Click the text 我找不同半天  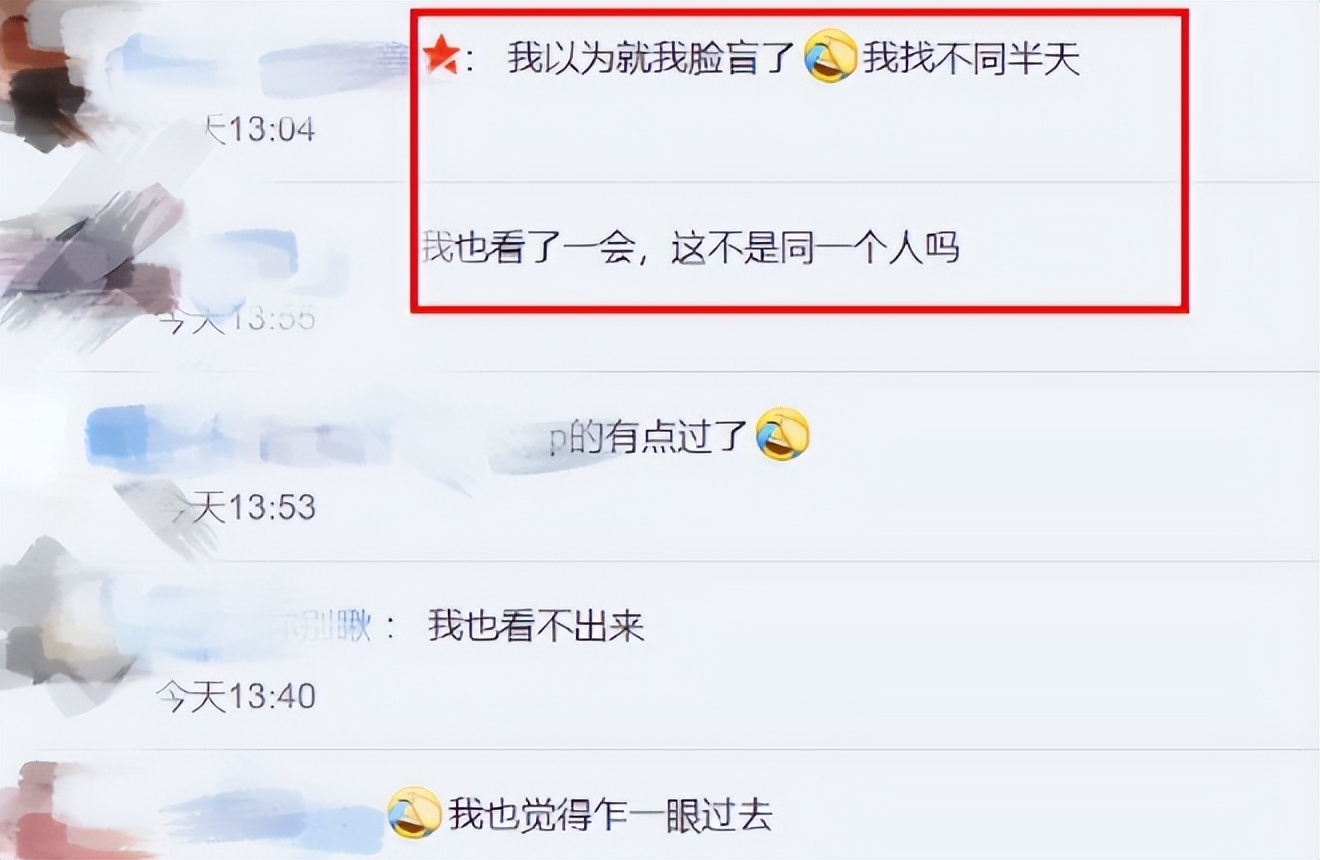(x=972, y=58)
